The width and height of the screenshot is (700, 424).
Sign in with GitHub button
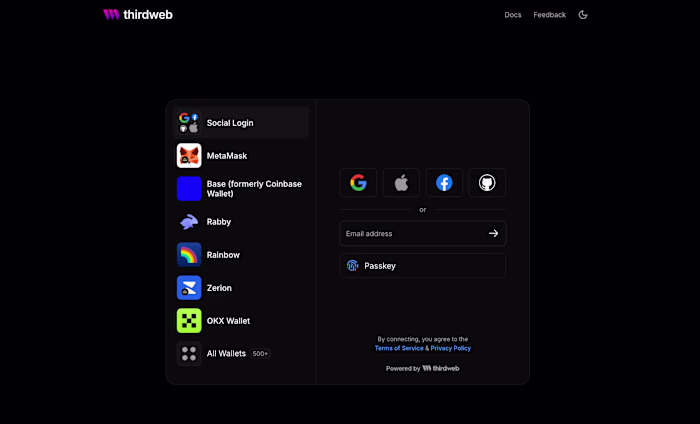tap(487, 183)
